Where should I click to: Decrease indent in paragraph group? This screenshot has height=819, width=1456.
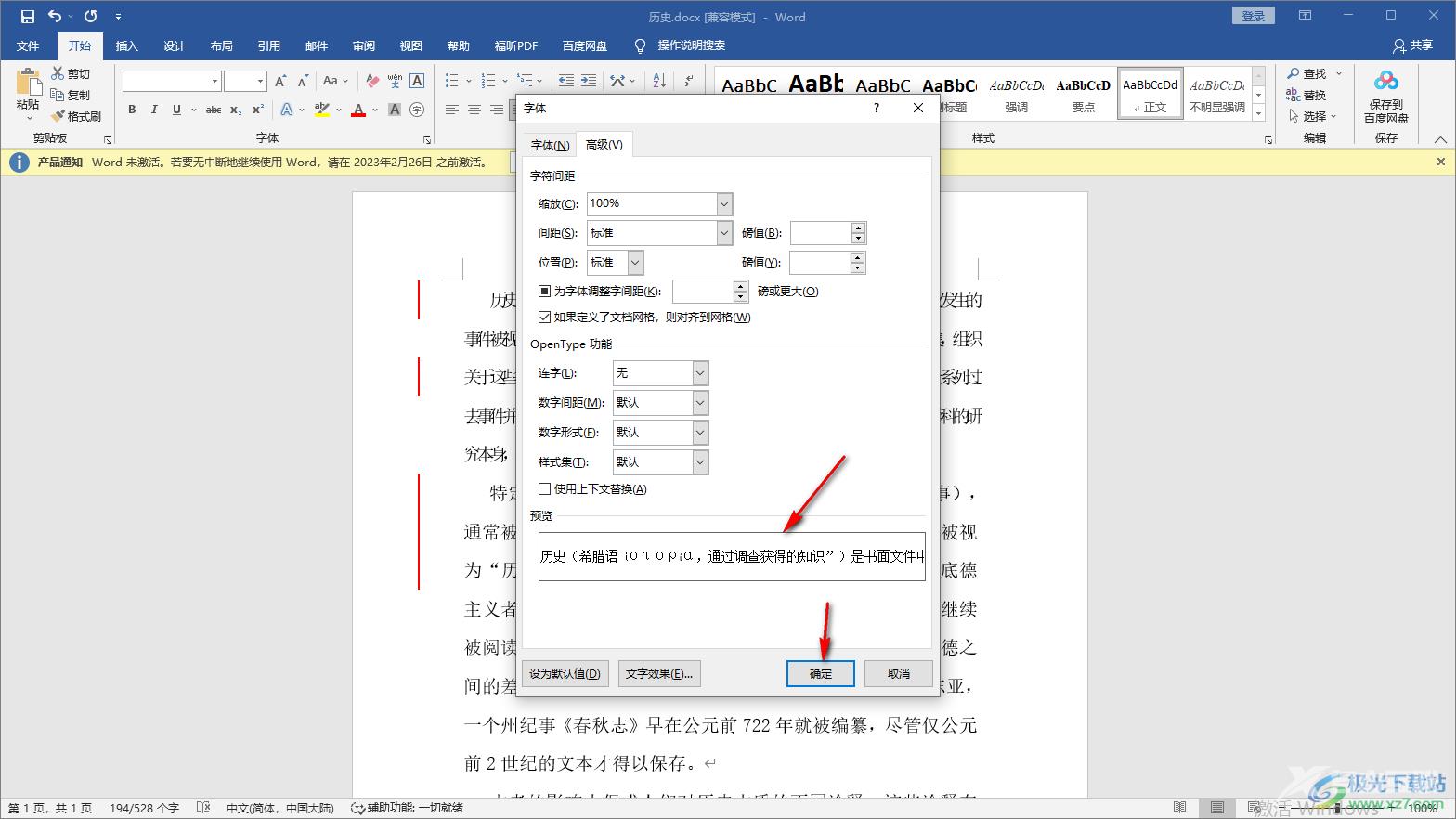(x=566, y=81)
